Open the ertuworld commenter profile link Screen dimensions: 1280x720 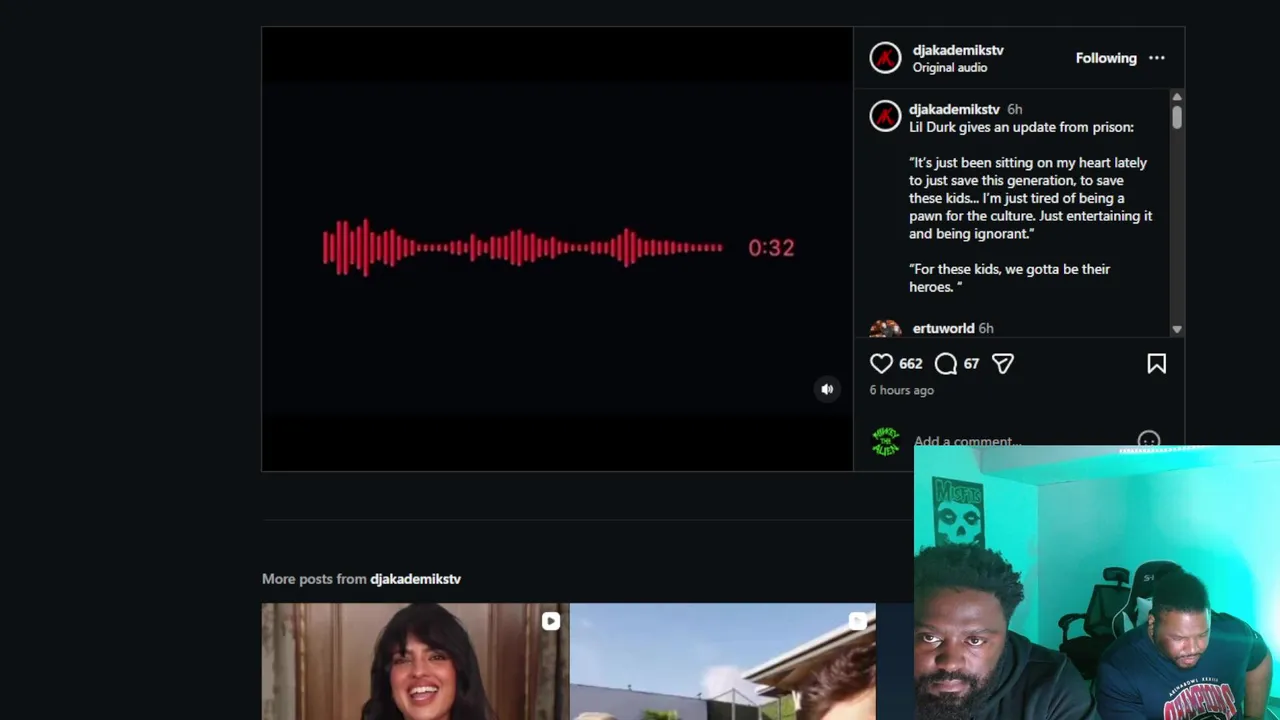tap(943, 328)
